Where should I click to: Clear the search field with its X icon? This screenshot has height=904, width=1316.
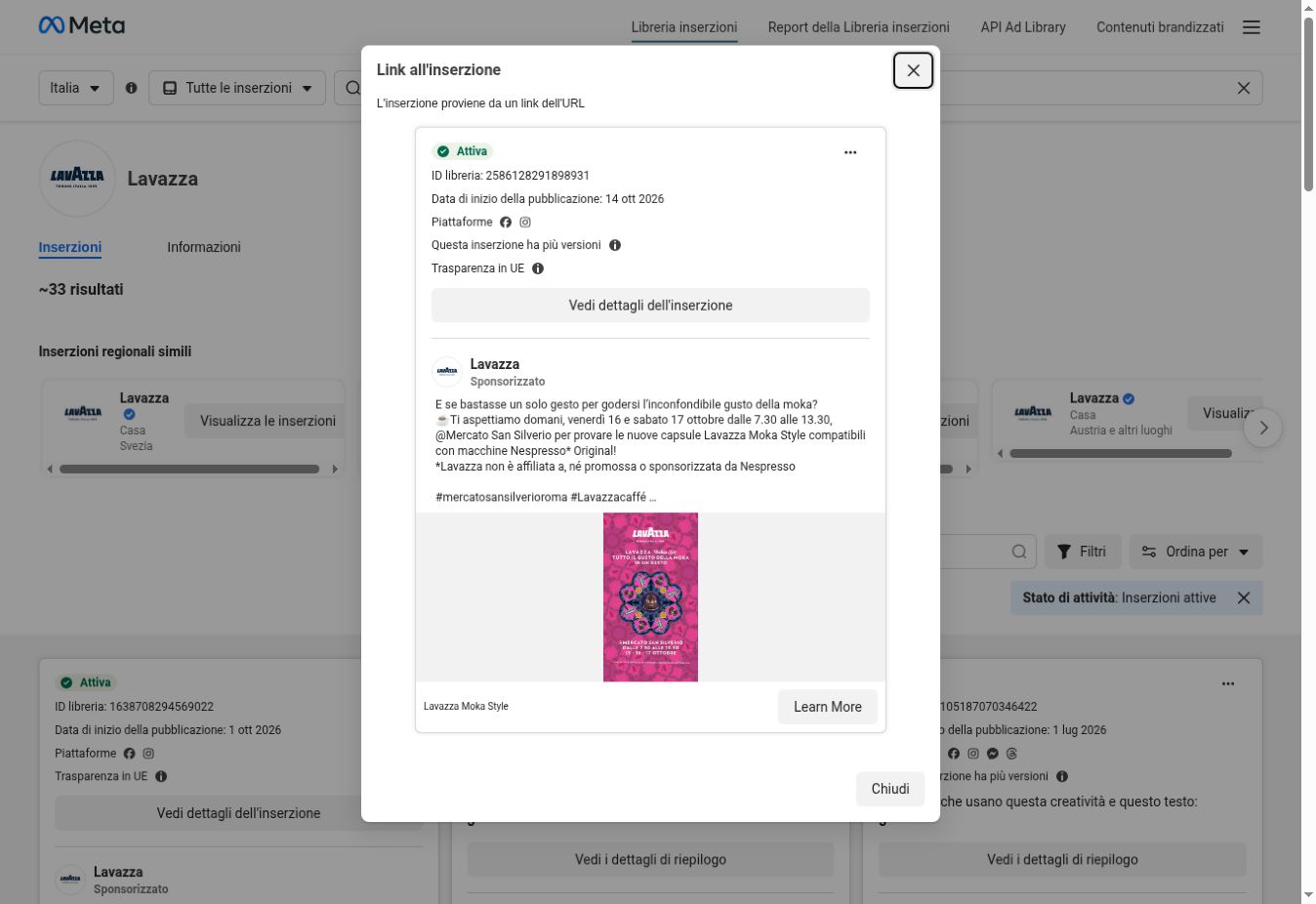click(1244, 88)
